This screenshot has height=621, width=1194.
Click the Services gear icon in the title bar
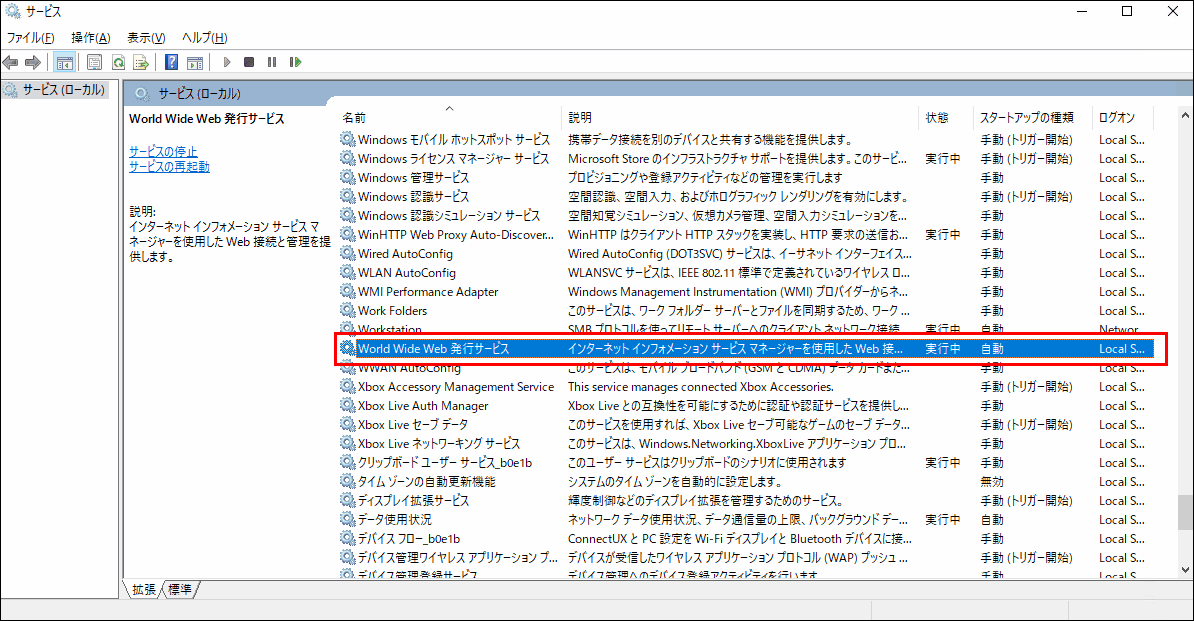tap(12, 11)
